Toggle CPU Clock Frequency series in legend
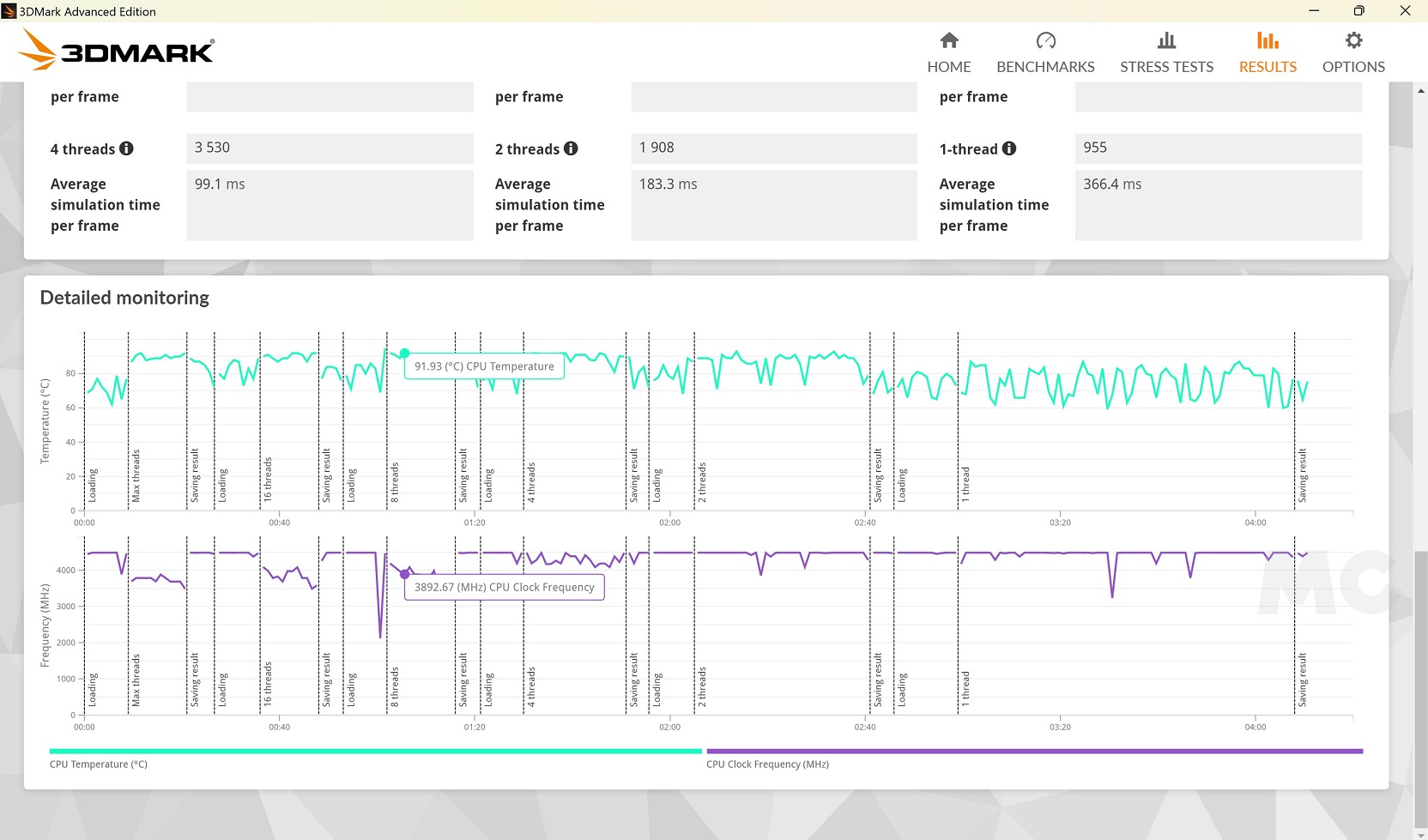Viewport: 1428px width, 840px height. pyautogui.click(x=767, y=764)
